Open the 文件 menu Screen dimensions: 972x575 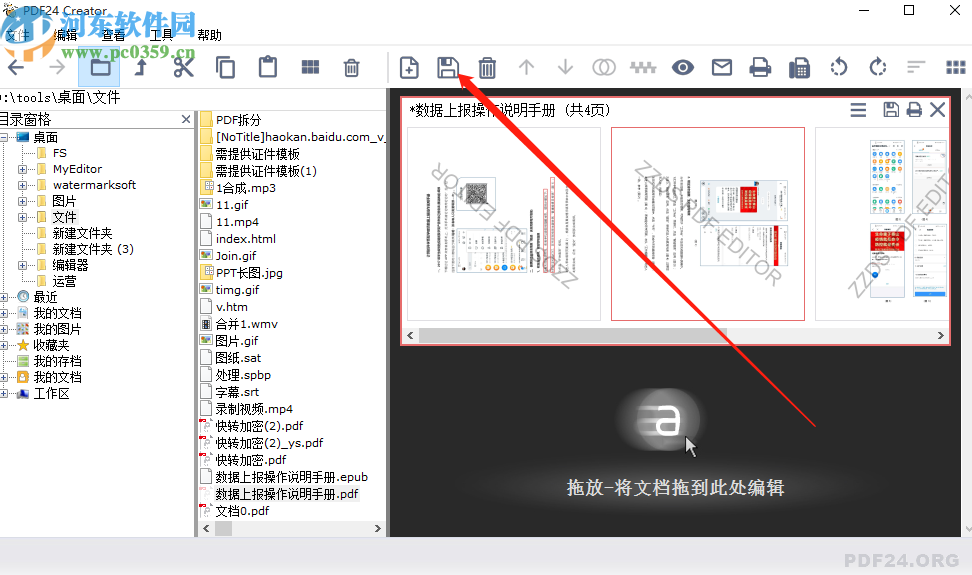(x=17, y=35)
